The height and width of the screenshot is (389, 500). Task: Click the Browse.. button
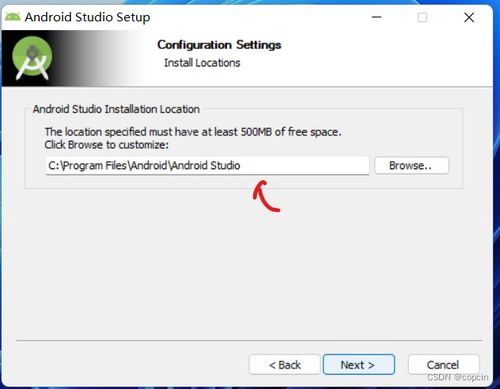[412, 165]
